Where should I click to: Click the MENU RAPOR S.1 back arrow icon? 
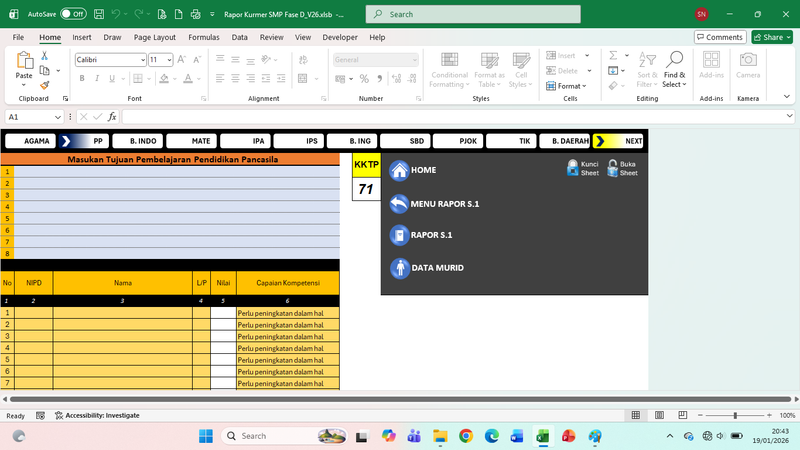click(399, 203)
